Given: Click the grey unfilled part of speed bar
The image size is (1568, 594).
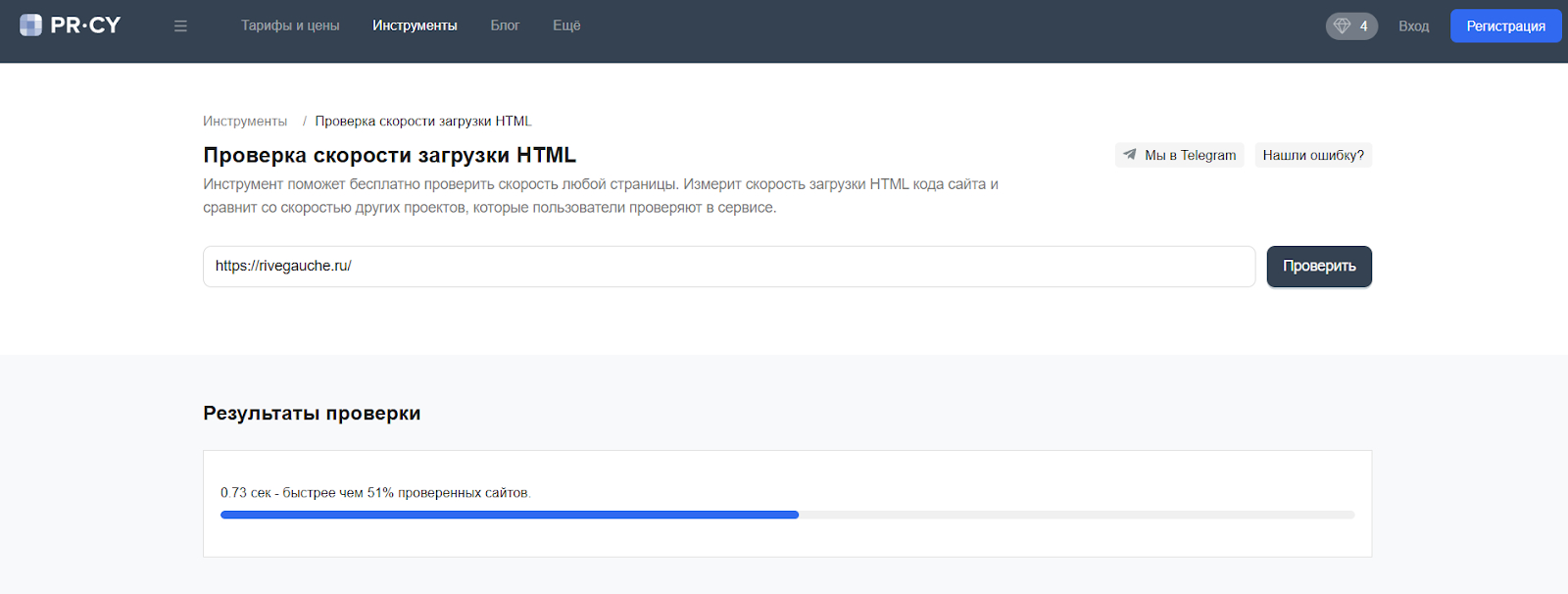Looking at the screenshot, I should (1076, 515).
